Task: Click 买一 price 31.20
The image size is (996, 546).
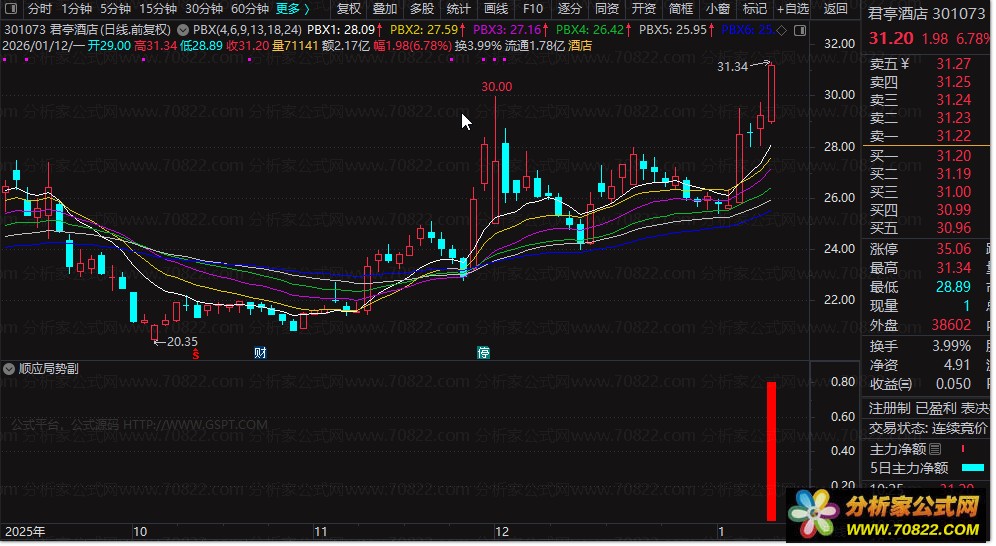Action: pos(953,156)
